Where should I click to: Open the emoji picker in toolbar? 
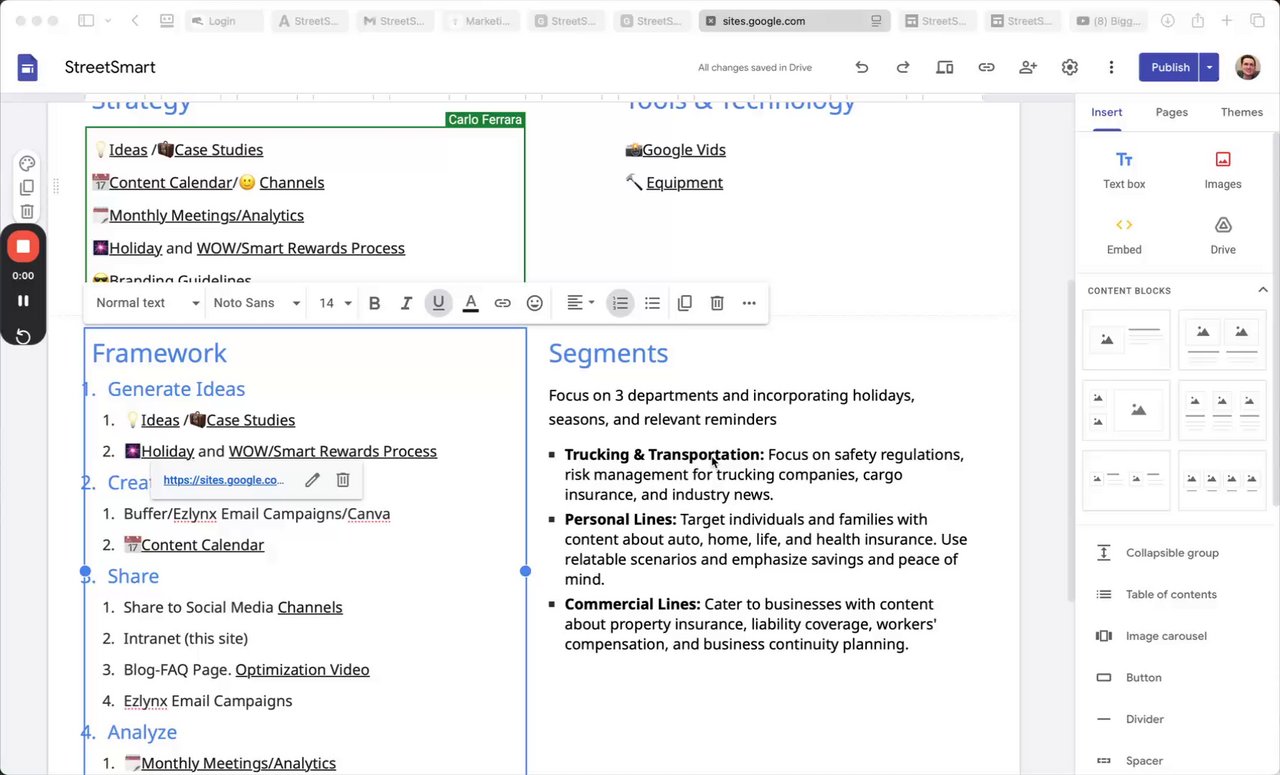pos(534,303)
